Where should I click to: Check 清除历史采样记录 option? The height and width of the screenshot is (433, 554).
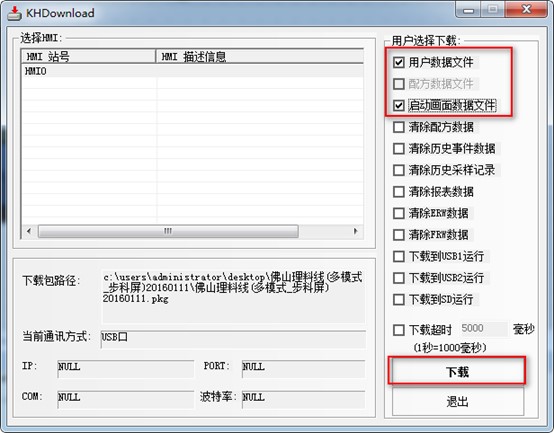click(x=399, y=170)
